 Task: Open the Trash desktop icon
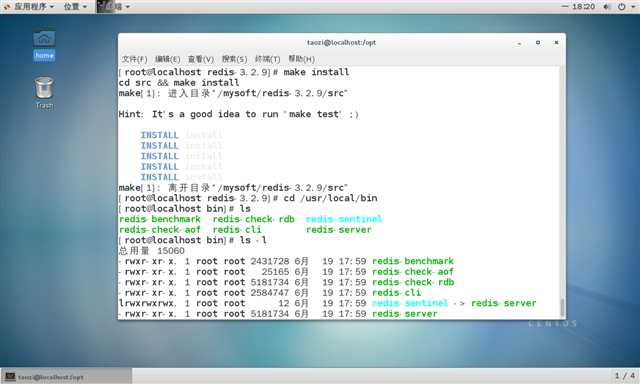[44, 93]
